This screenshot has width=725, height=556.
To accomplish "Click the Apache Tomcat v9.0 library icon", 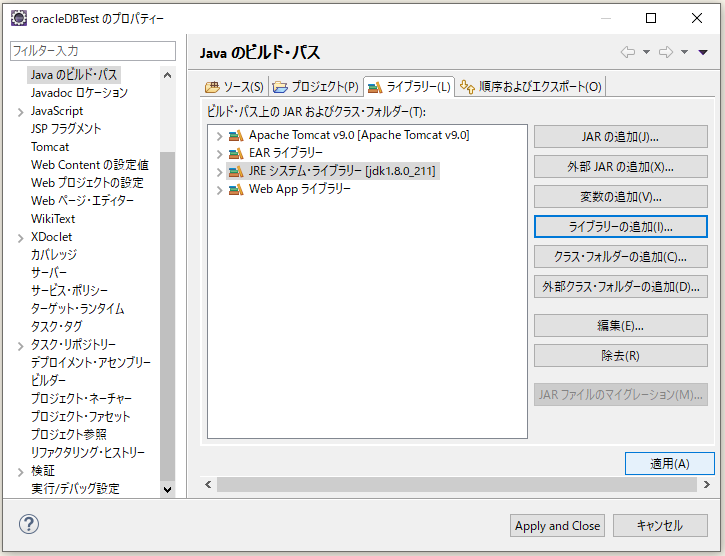I will point(236,136).
